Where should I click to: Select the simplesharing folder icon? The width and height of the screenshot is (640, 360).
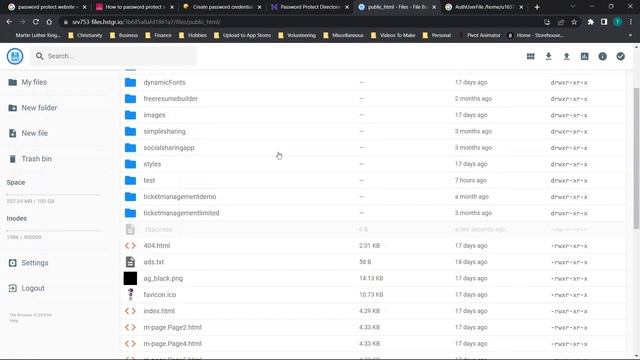(x=130, y=131)
